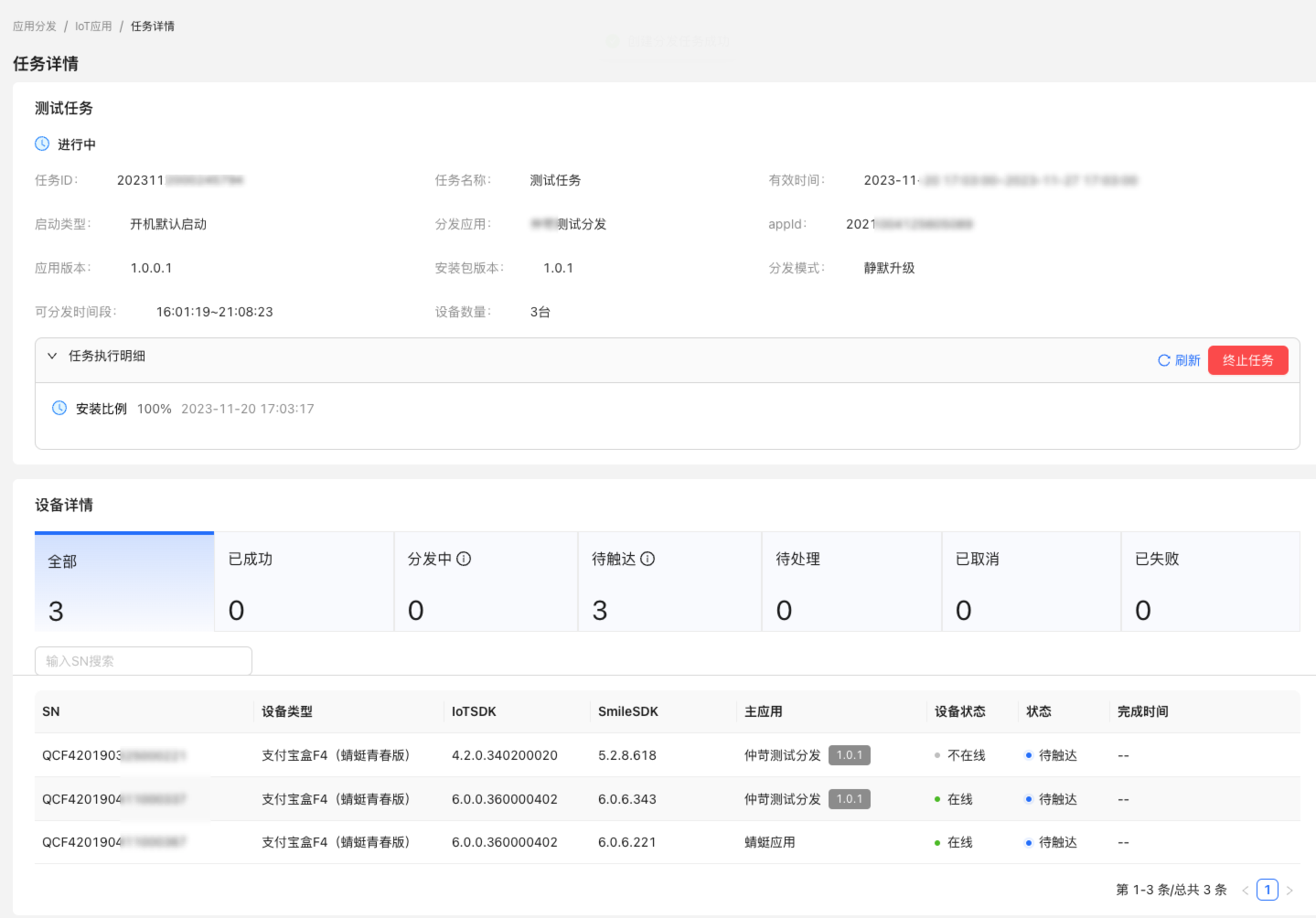Switch to the 已成功 tab
1316x918 pixels.
point(304,582)
